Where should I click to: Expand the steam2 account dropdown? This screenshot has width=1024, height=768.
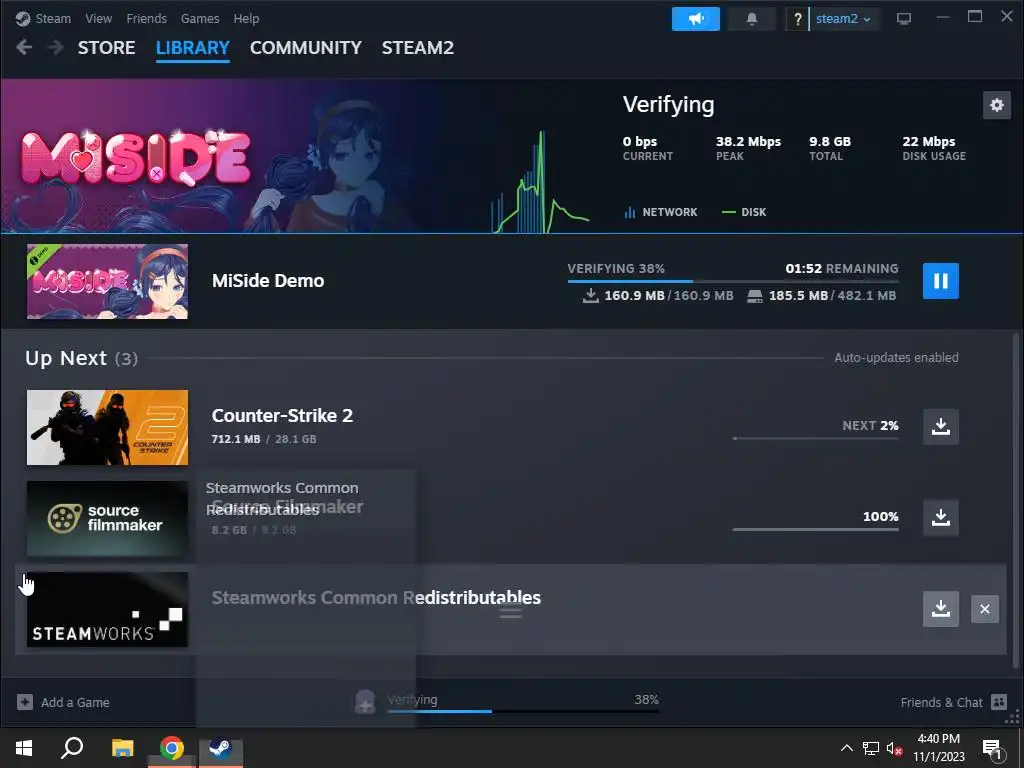click(843, 19)
